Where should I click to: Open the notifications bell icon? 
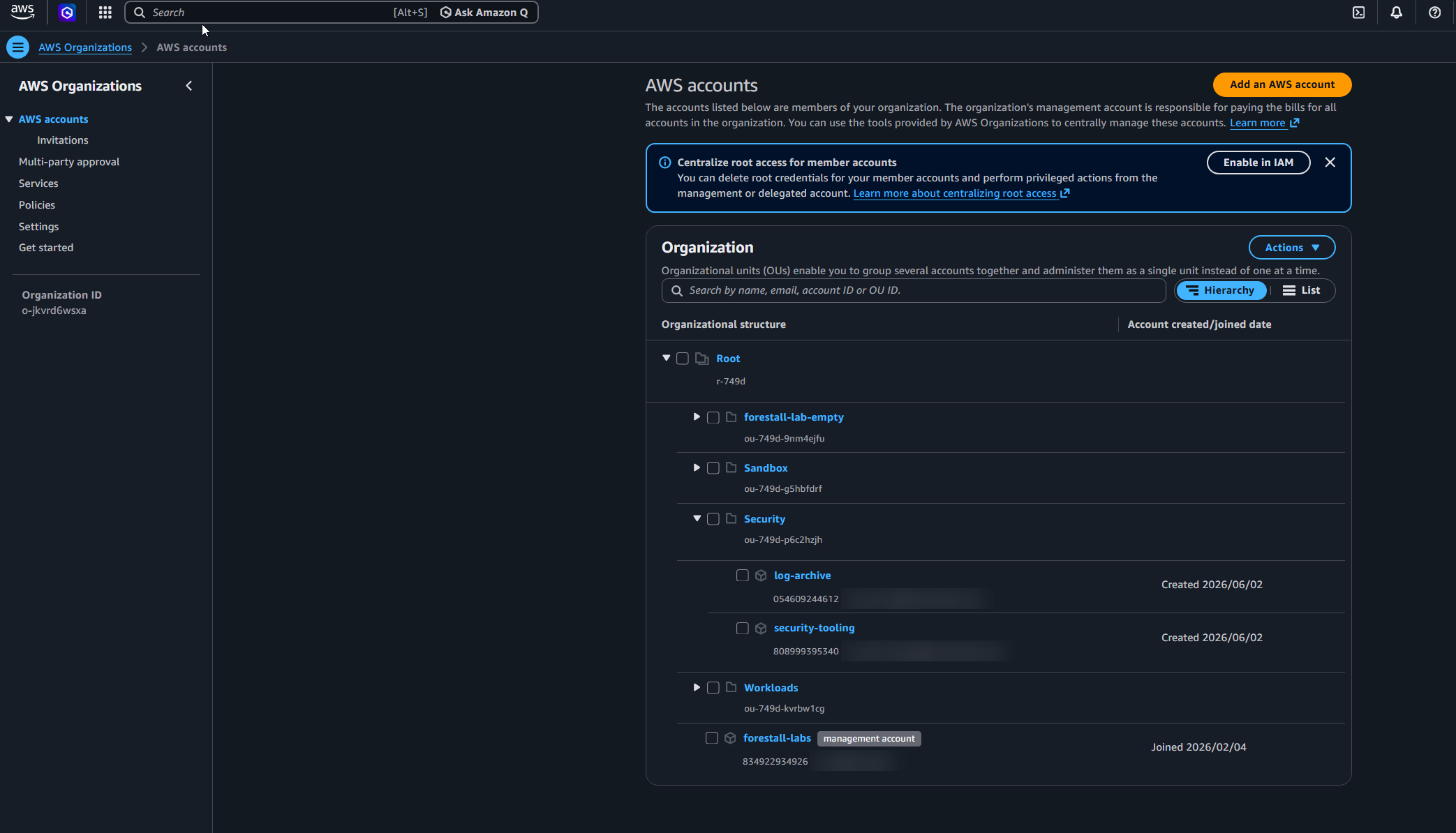pyautogui.click(x=1396, y=12)
